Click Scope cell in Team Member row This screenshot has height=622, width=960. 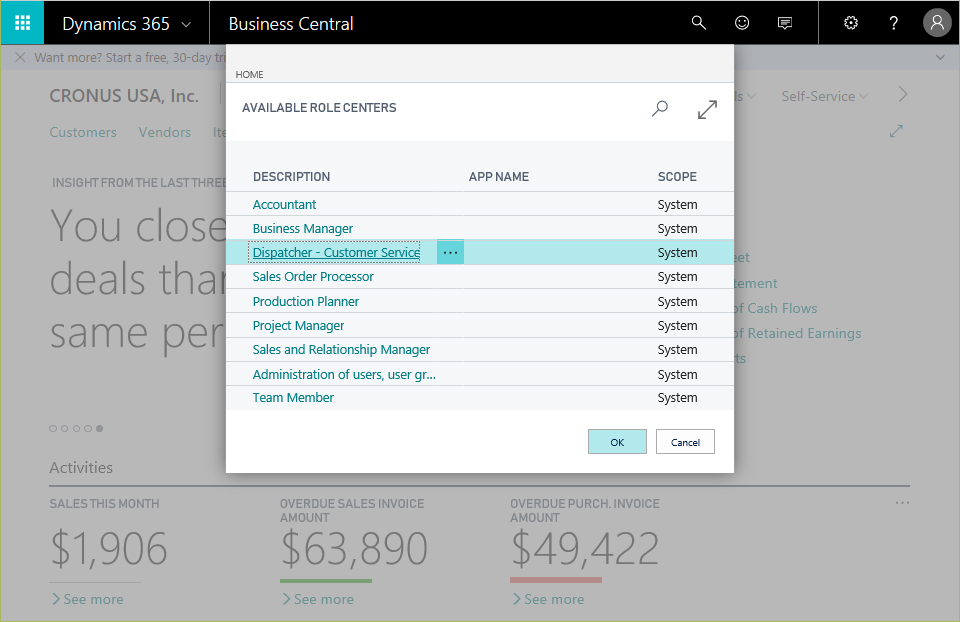[677, 398]
